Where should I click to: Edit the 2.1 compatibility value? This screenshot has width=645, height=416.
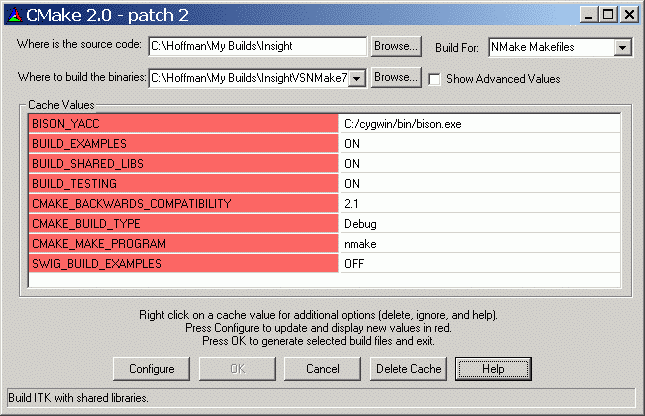[480, 203]
